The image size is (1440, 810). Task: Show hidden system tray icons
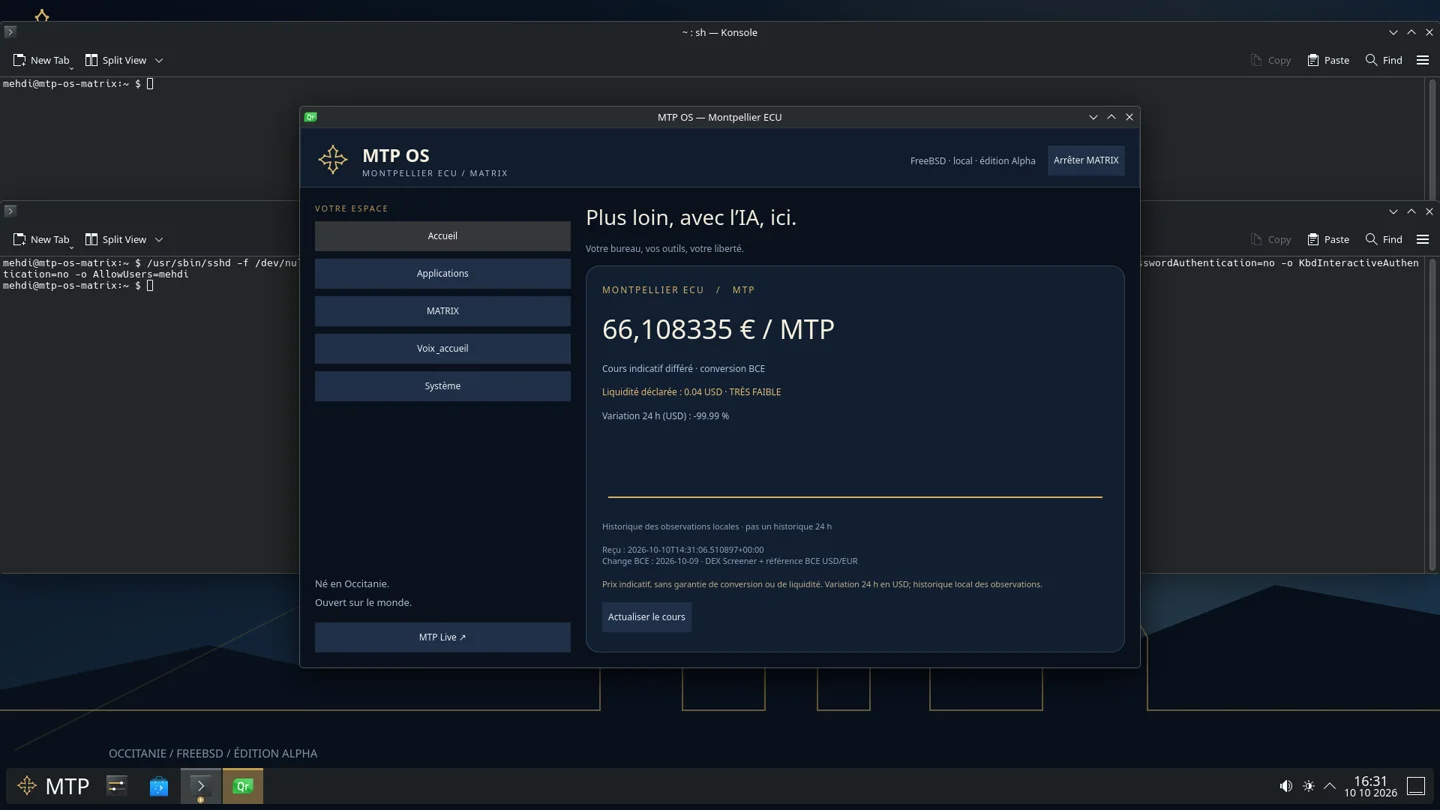[x=1330, y=786]
